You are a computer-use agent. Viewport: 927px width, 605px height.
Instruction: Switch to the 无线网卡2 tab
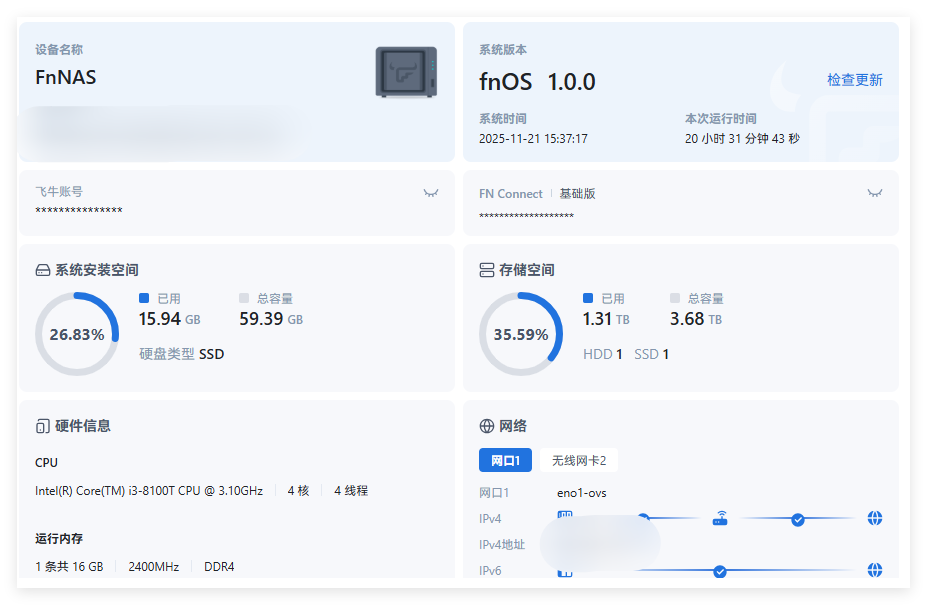point(579,460)
